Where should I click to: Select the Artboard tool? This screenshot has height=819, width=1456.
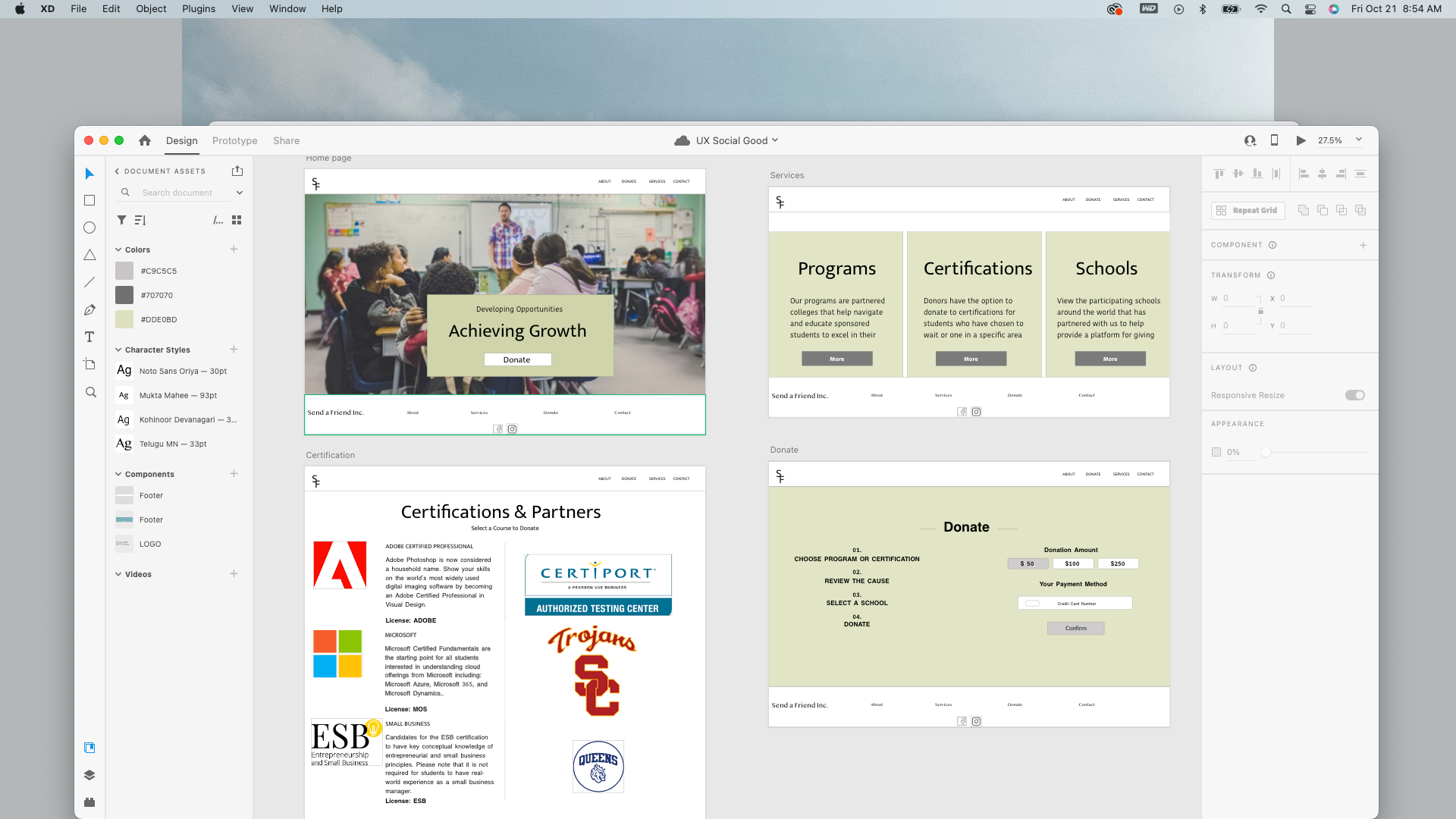pyautogui.click(x=89, y=364)
